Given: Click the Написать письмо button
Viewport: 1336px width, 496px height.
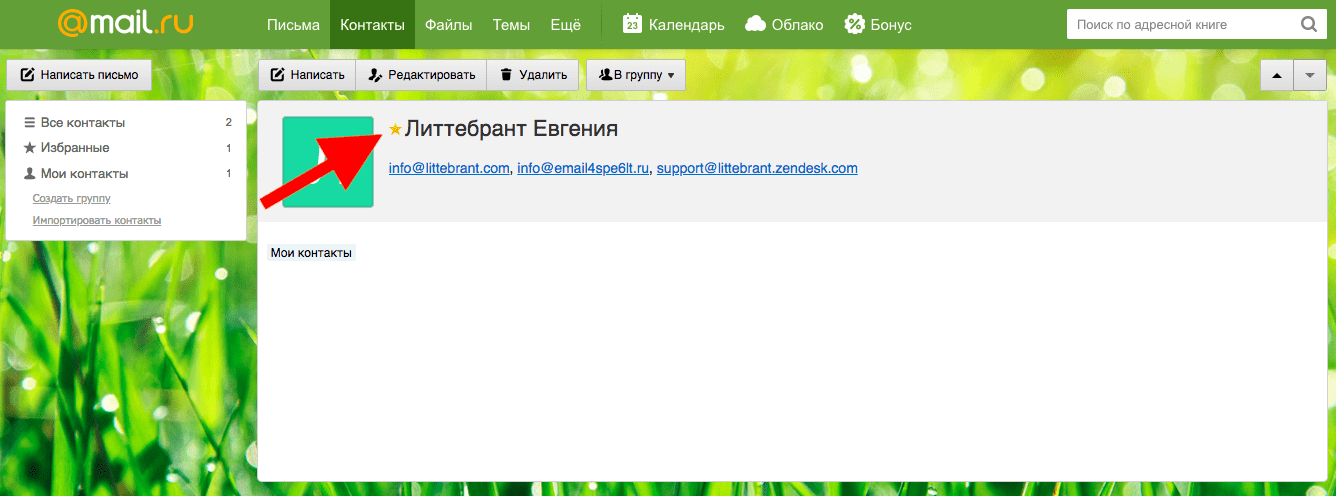Looking at the screenshot, I should 79,75.
